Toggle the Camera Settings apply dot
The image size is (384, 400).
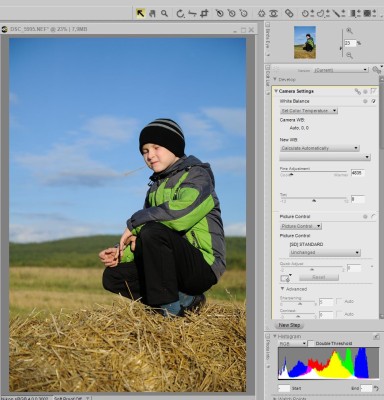366,91
